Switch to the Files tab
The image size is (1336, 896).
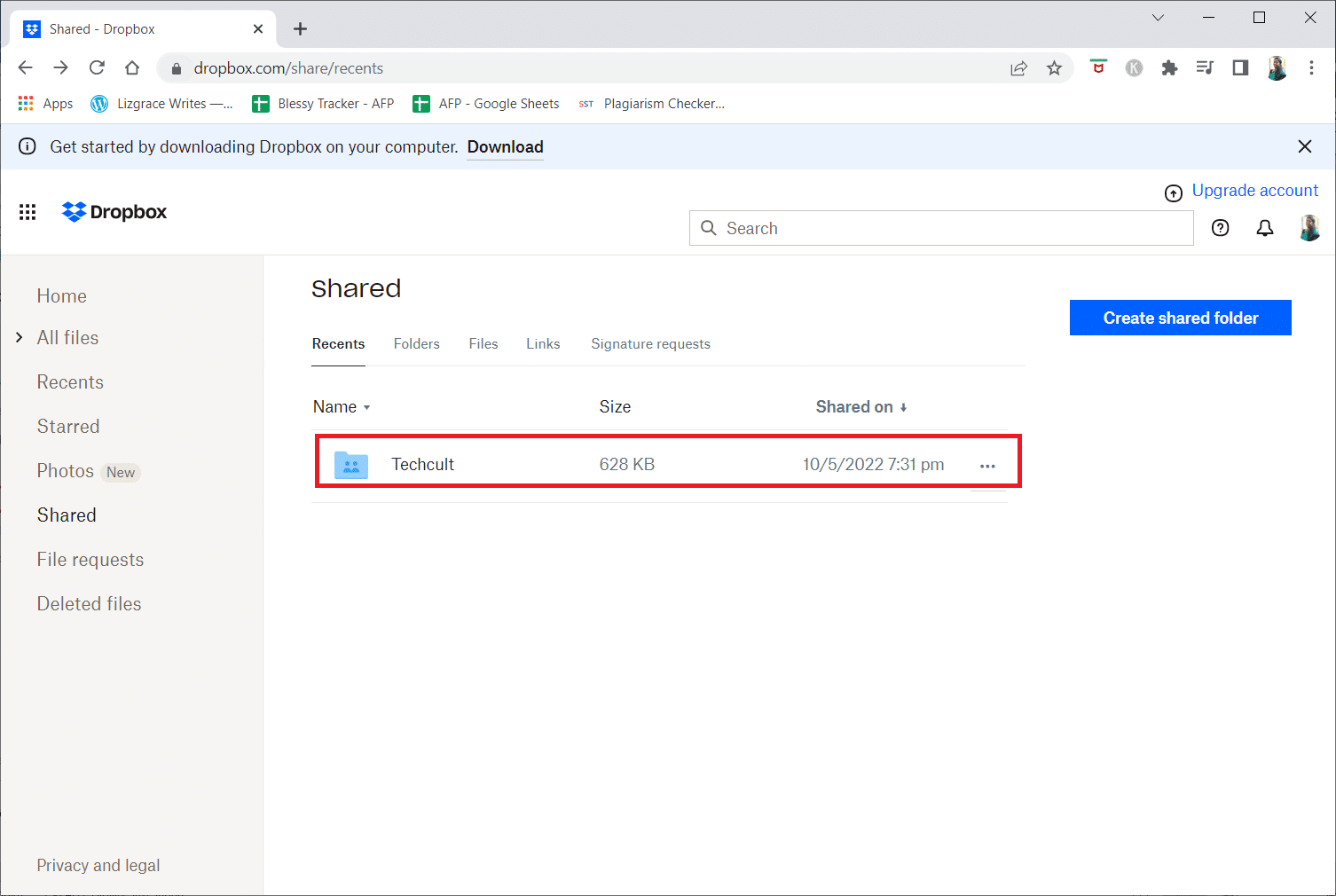click(483, 344)
